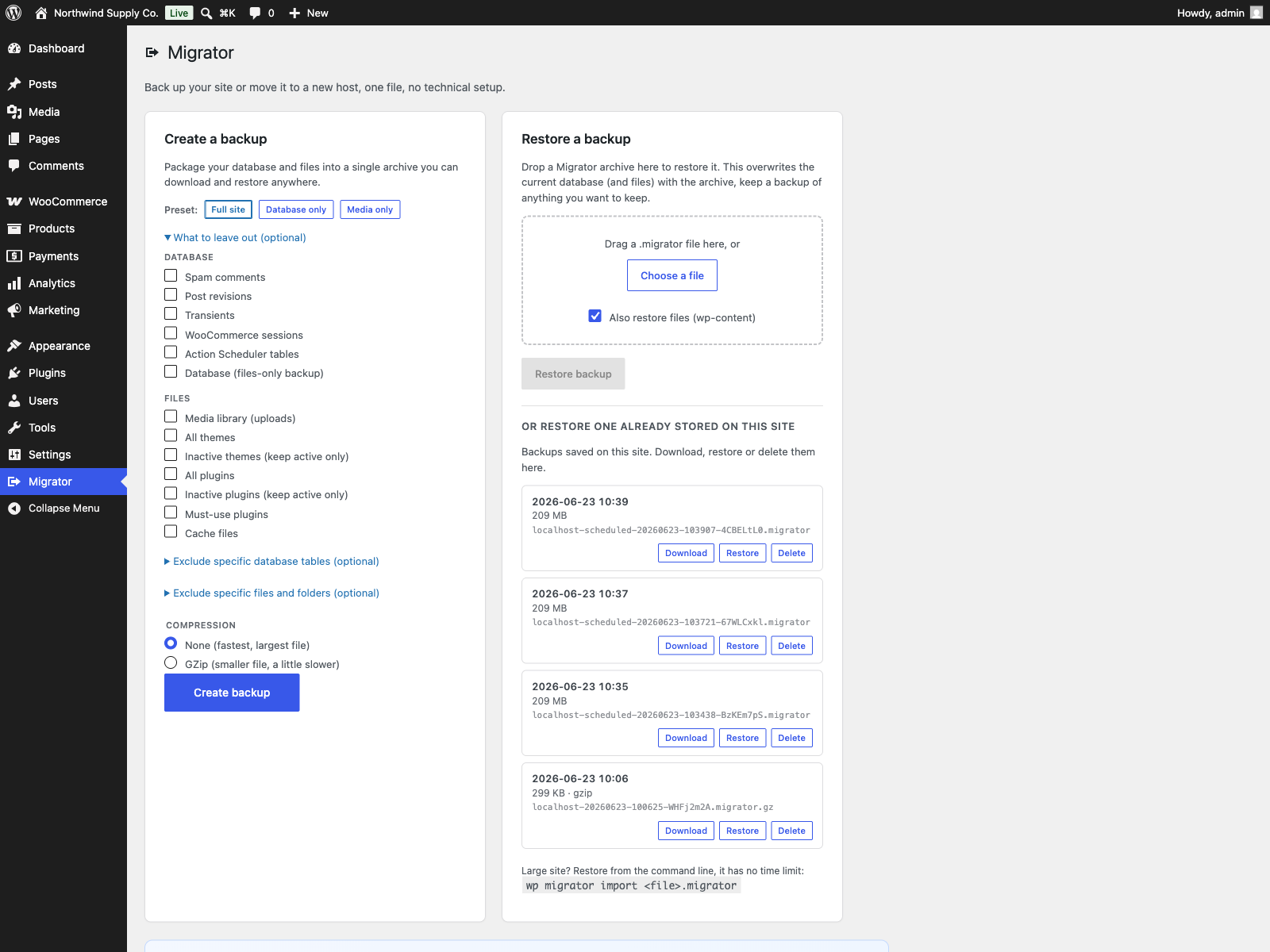Image resolution: width=1270 pixels, height=952 pixels.
Task: Restore the 2026-06-23 10:37 backup
Action: pyautogui.click(x=742, y=646)
